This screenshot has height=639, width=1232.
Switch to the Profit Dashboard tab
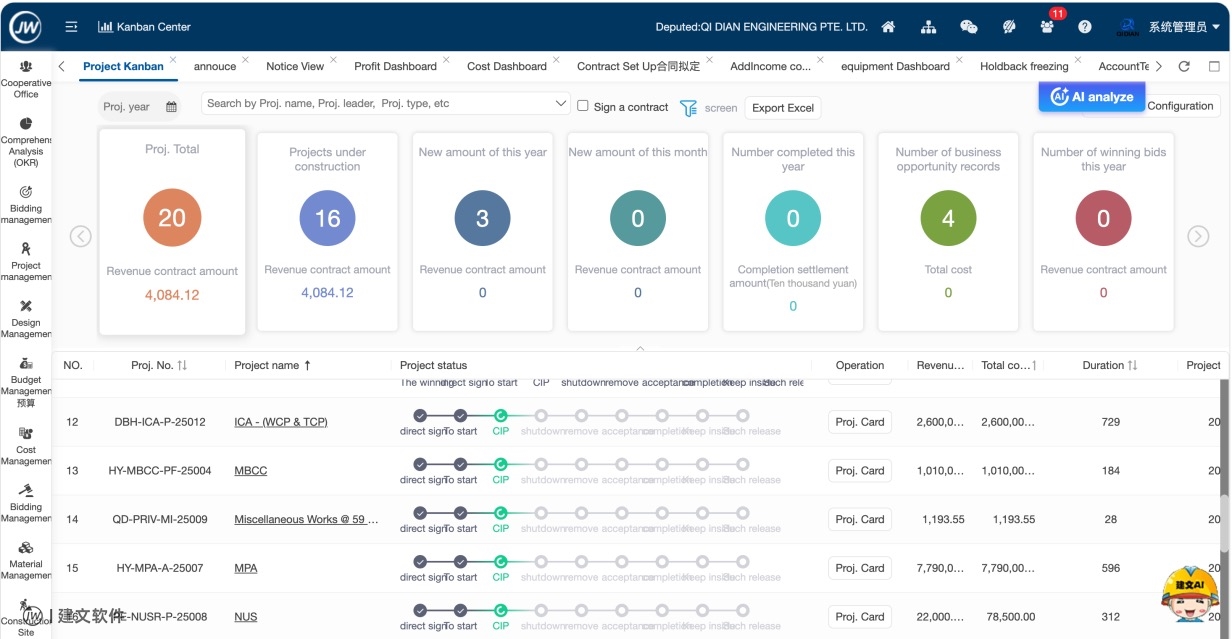395,66
